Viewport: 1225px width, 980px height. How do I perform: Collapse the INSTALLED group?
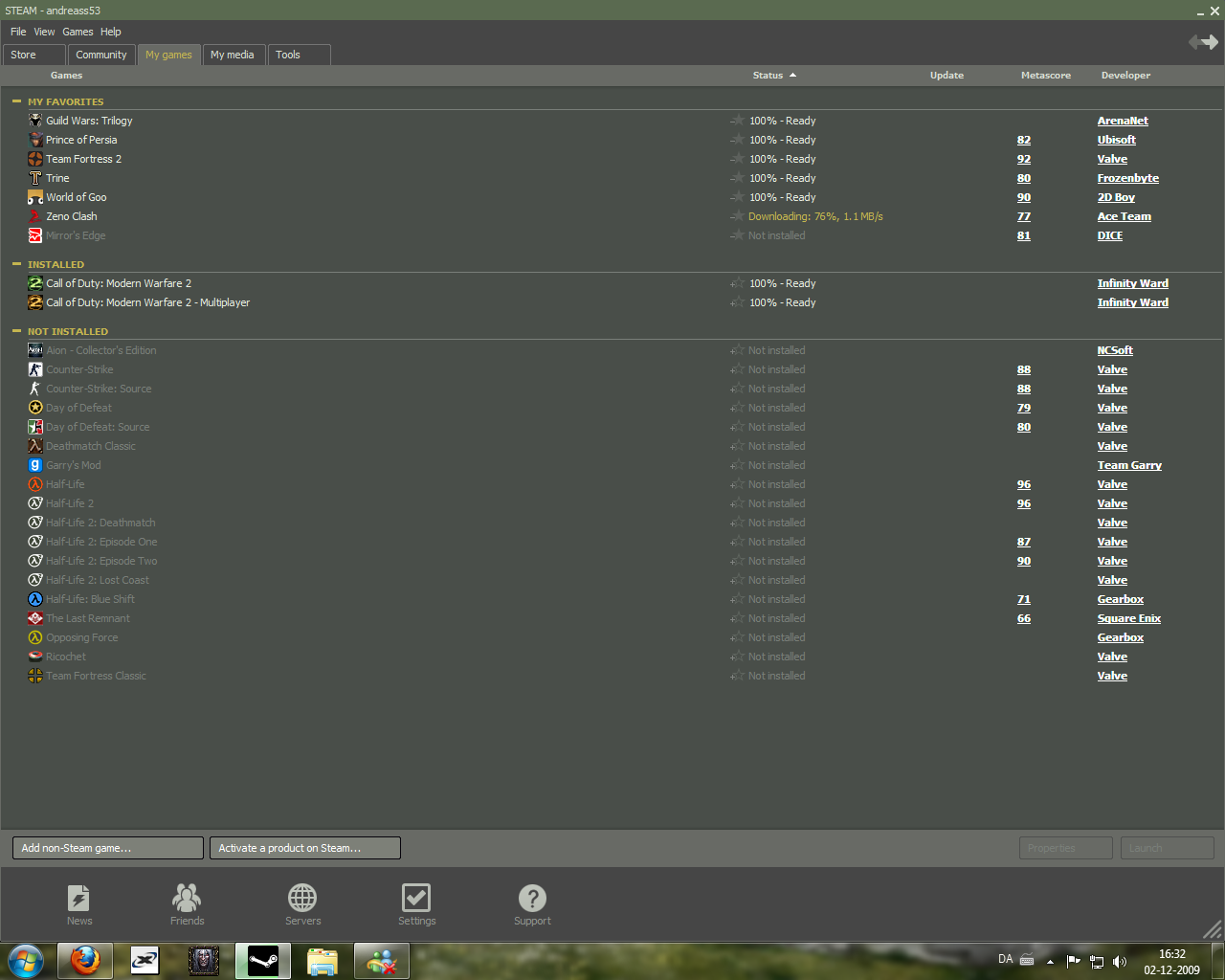coord(16,263)
